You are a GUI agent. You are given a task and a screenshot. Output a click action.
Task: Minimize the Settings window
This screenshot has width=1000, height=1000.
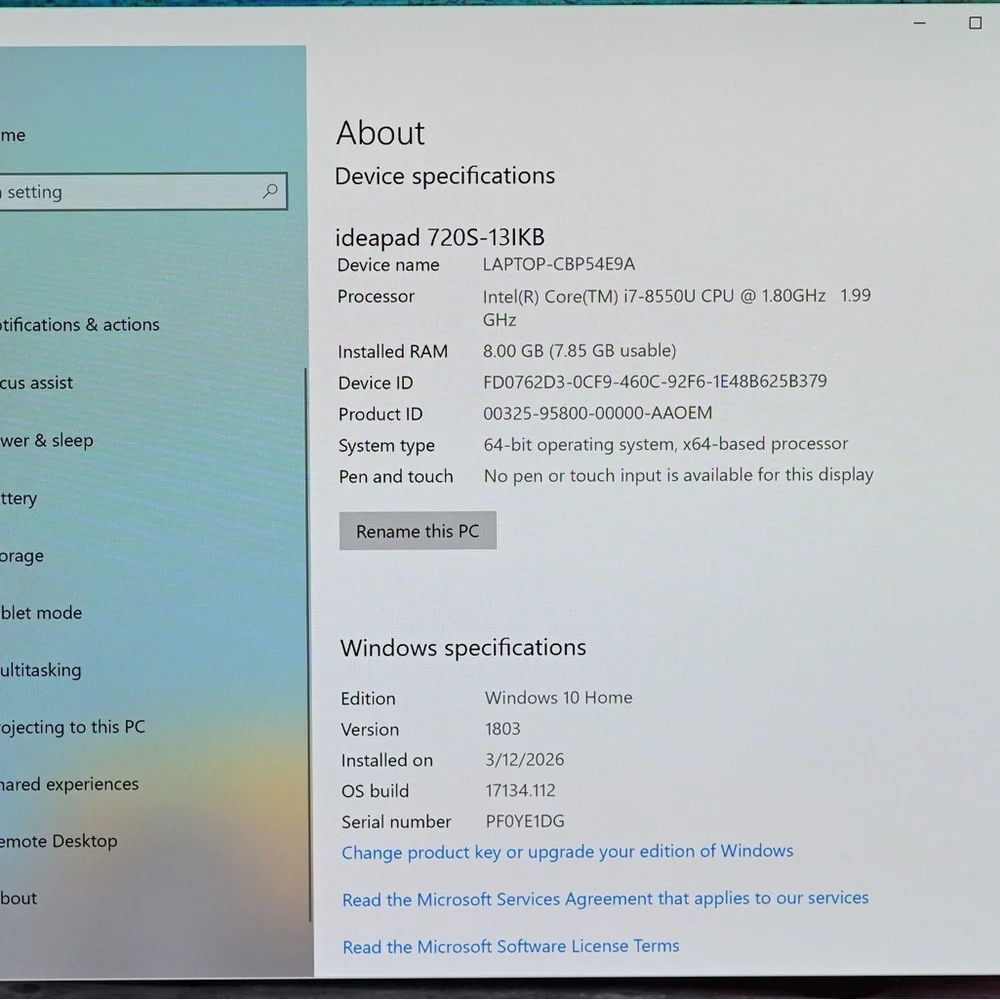tap(919, 23)
